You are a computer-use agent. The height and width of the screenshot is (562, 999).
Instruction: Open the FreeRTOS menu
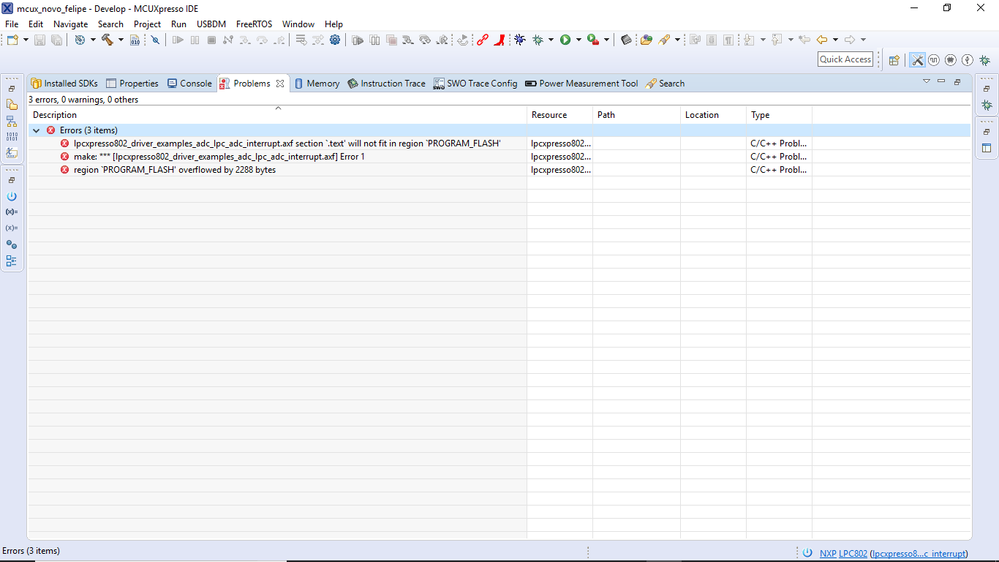point(254,24)
